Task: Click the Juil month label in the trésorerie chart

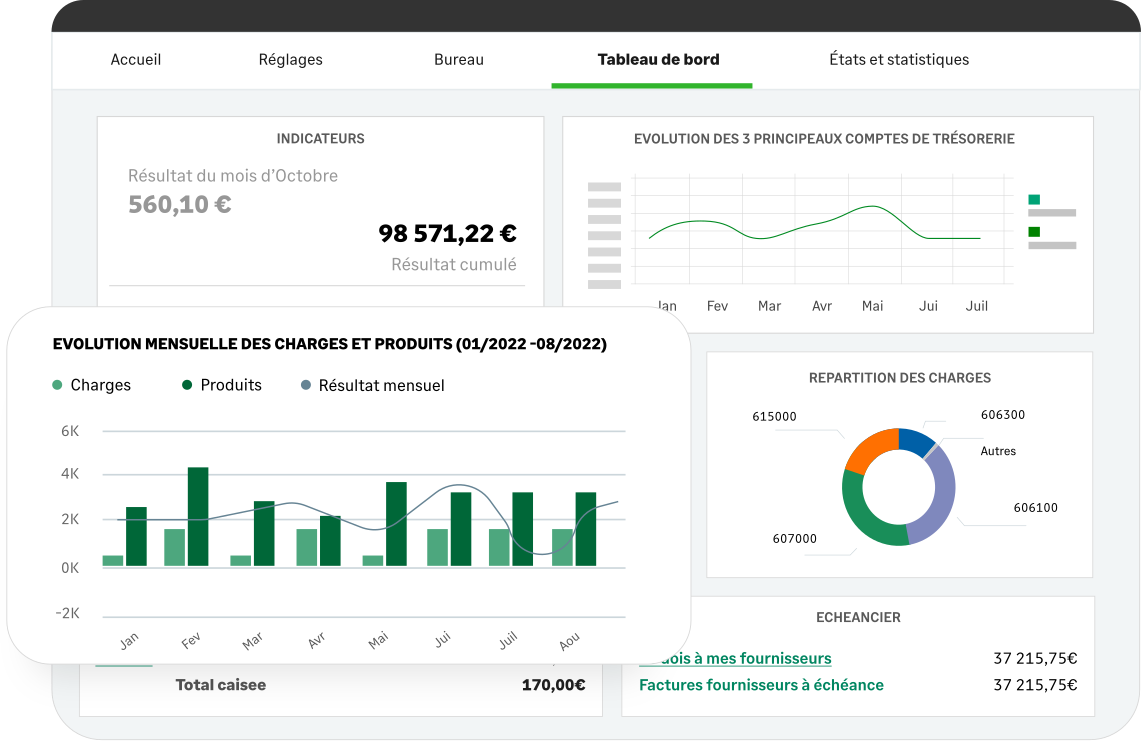Action: click(x=976, y=306)
